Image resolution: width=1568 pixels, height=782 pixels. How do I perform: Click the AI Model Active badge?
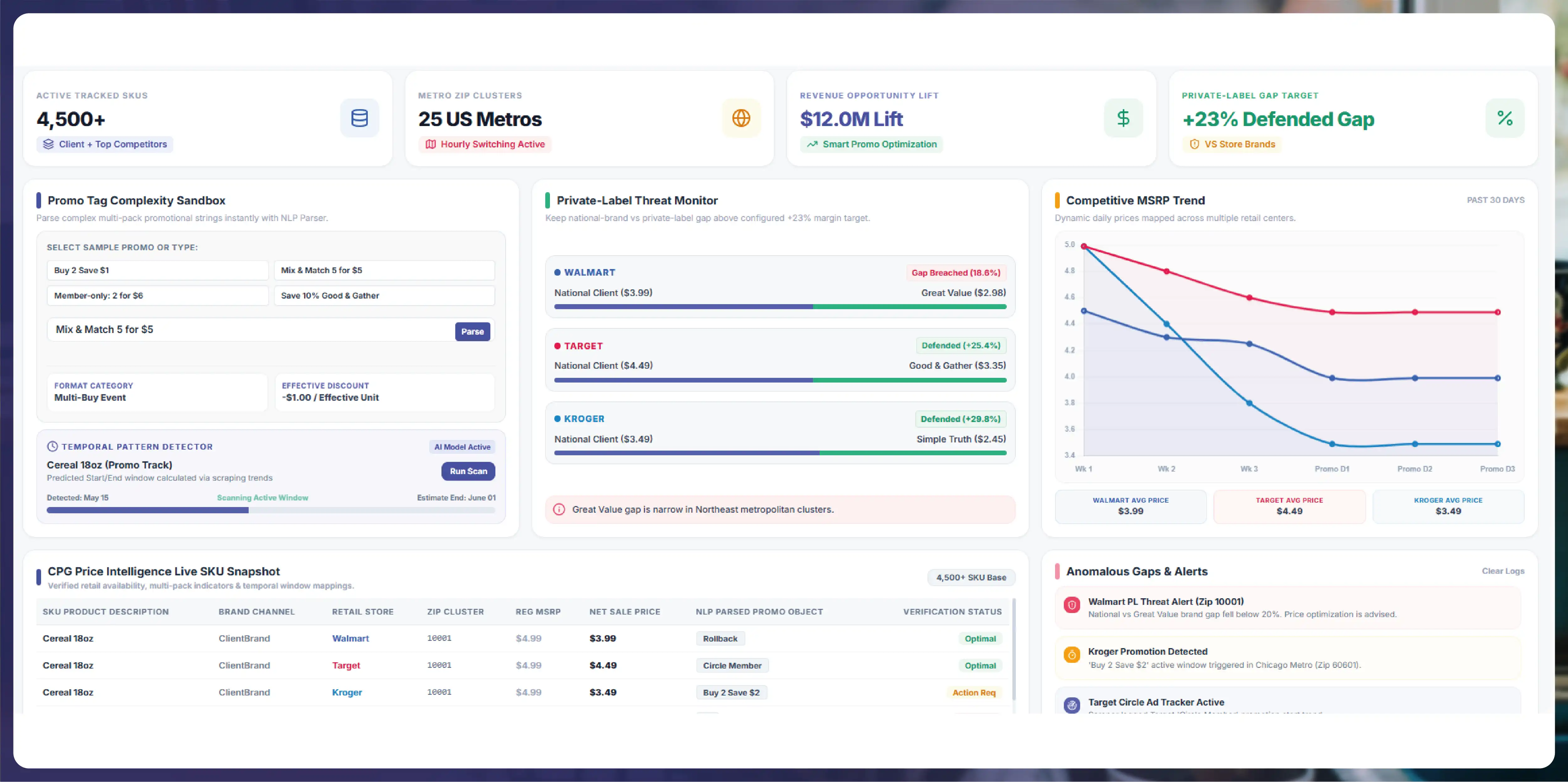pos(462,447)
